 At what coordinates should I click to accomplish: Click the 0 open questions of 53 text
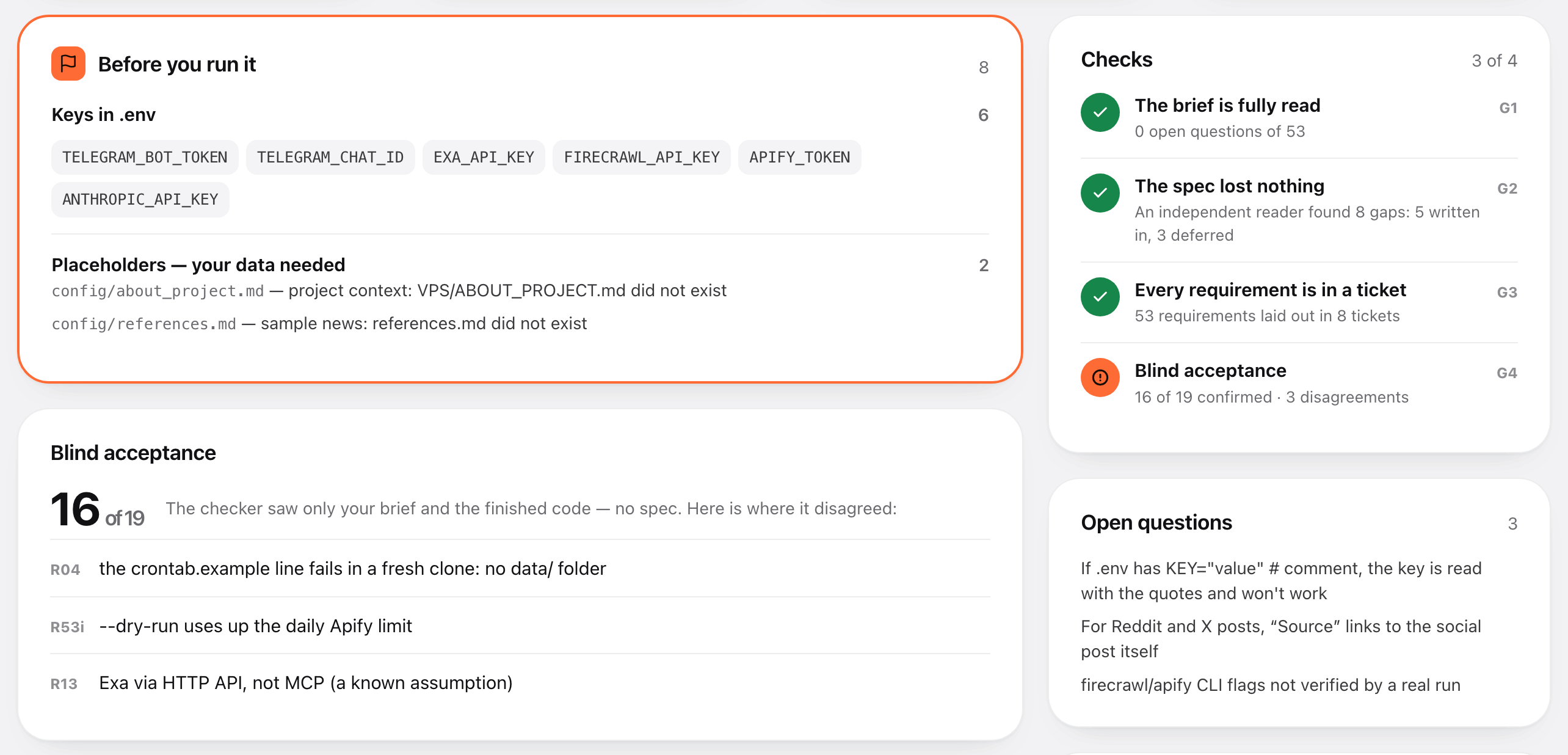[1219, 131]
